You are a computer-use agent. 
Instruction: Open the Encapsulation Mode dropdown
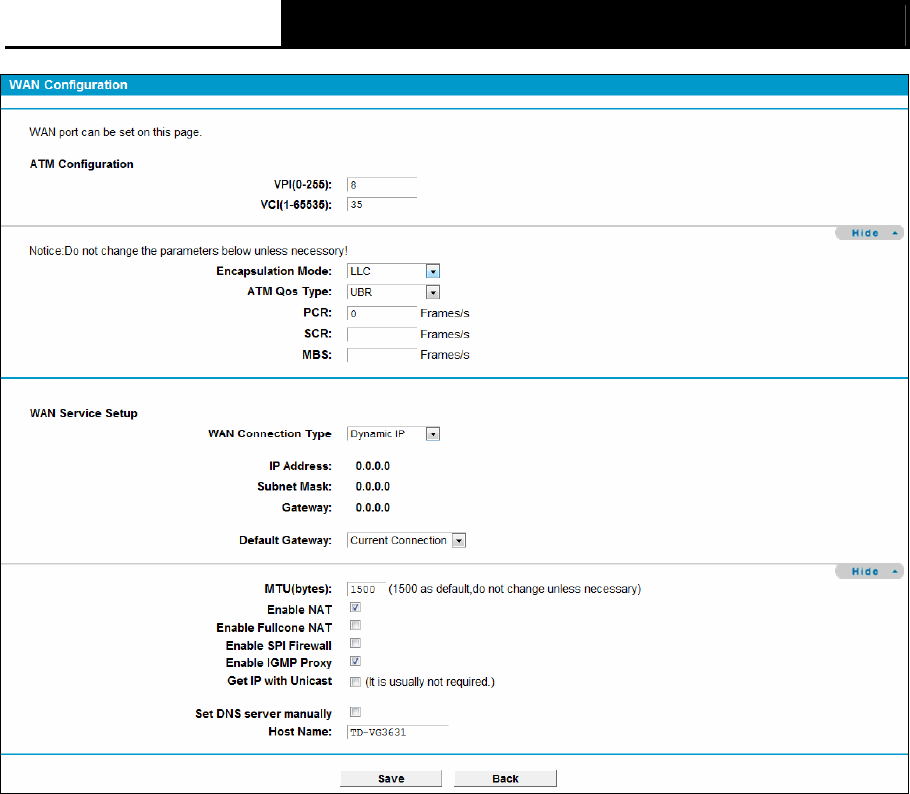coord(393,271)
